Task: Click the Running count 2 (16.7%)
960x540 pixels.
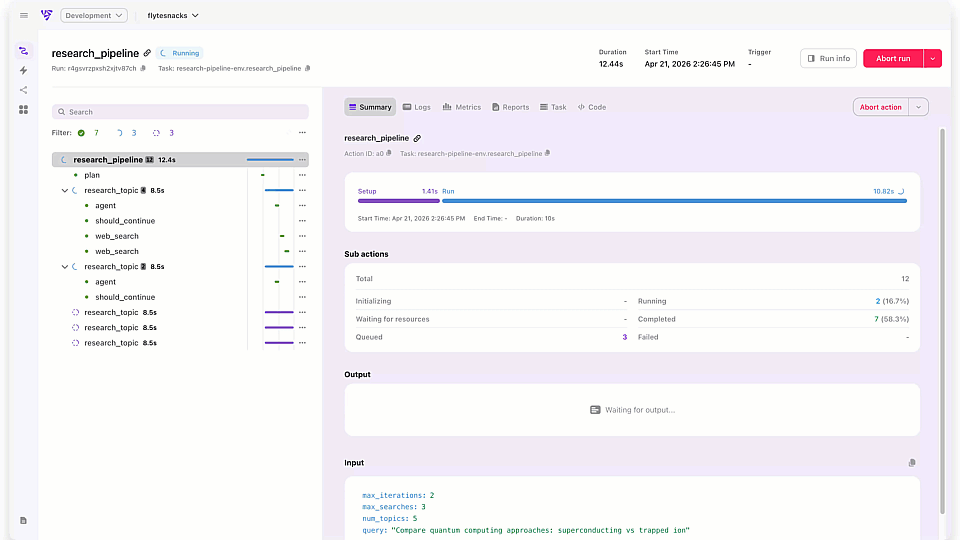Action: 892,301
